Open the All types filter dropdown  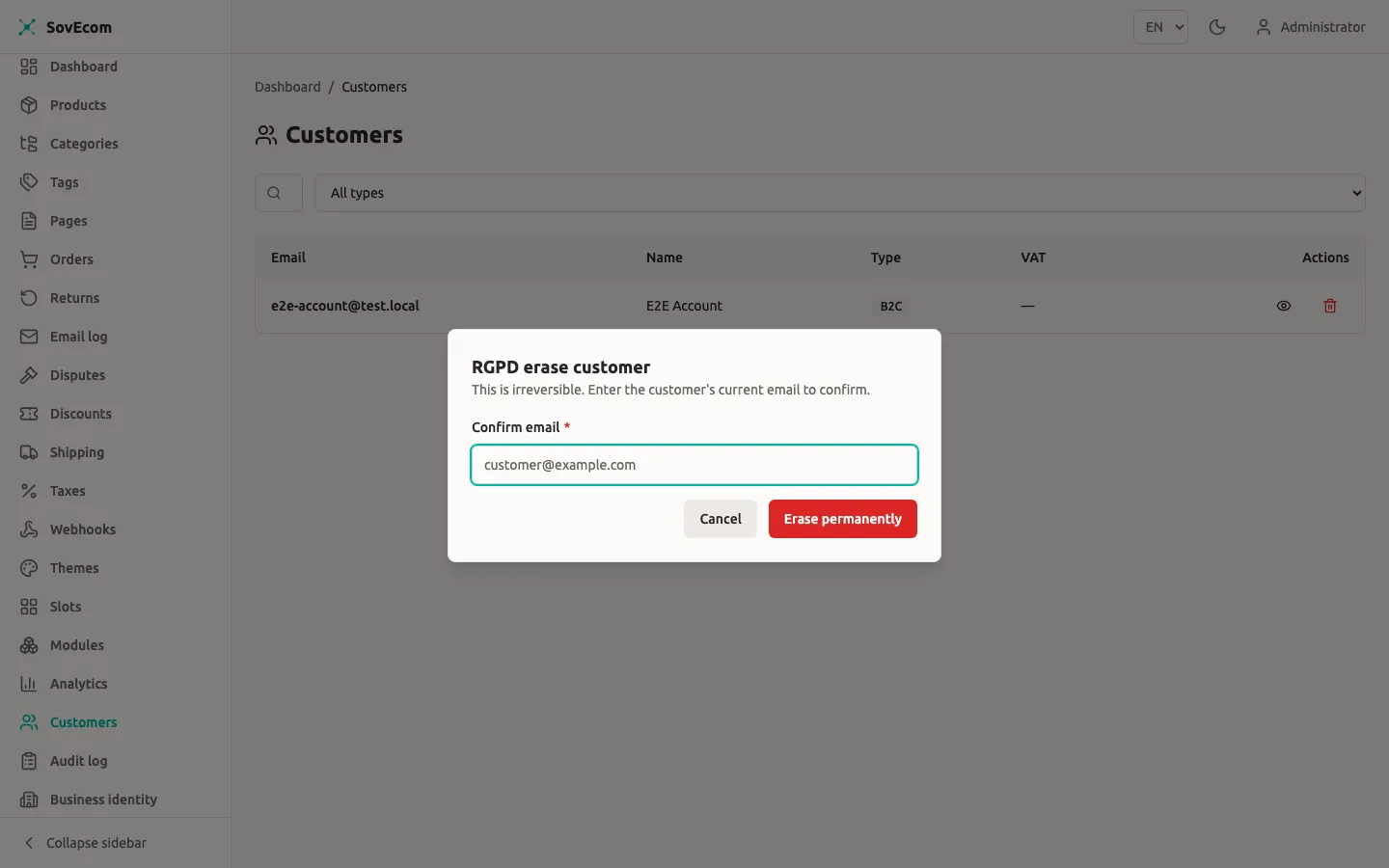coord(840,193)
